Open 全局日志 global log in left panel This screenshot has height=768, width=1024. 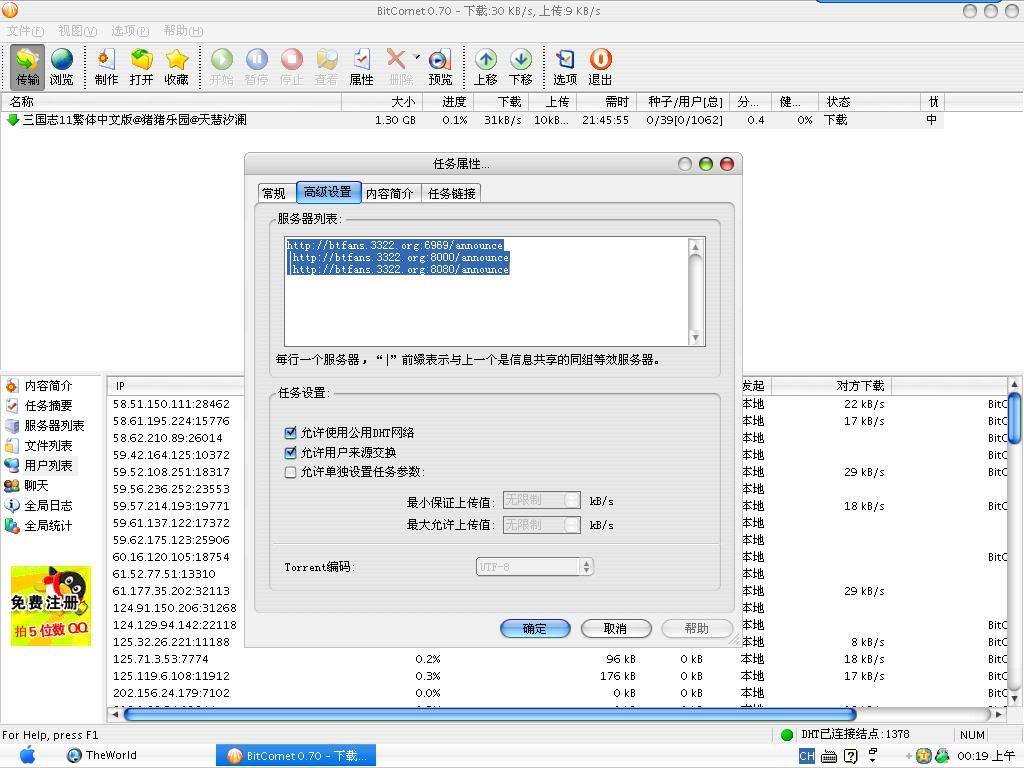point(40,505)
